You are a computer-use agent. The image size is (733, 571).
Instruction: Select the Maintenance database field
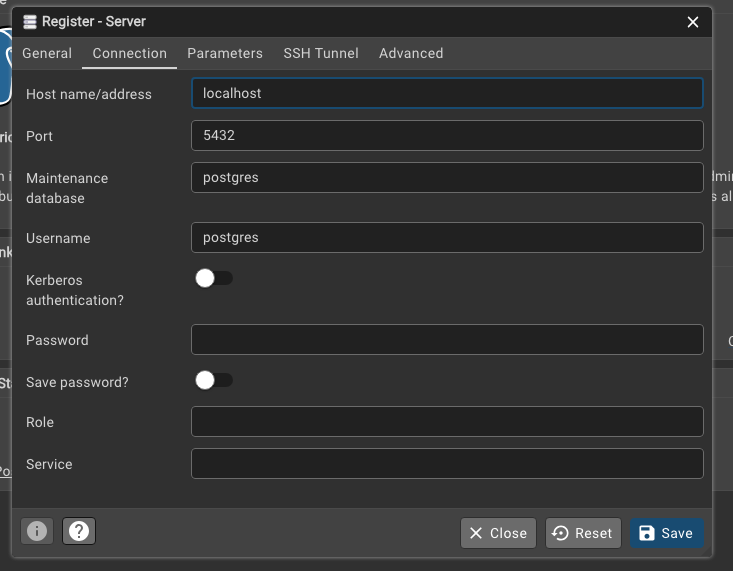pyautogui.click(x=446, y=177)
